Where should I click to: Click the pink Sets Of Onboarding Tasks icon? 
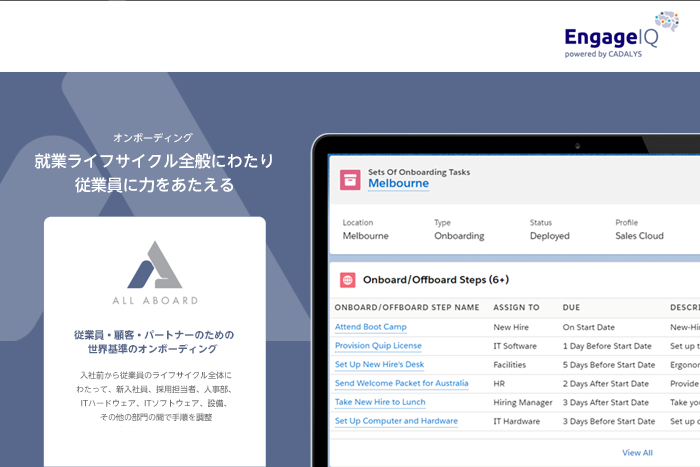349,179
